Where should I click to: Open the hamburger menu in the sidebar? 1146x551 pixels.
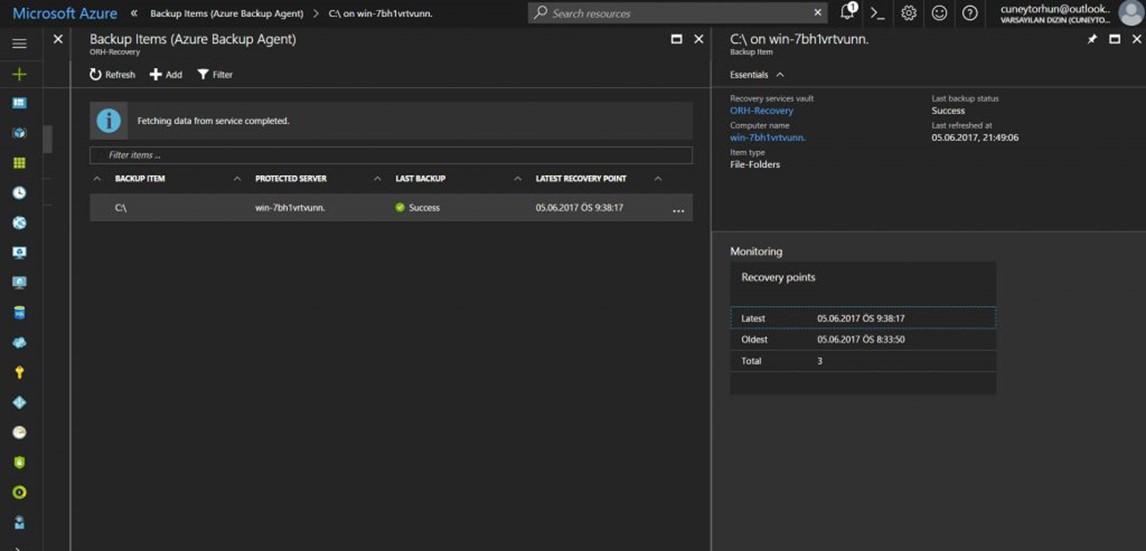click(20, 44)
